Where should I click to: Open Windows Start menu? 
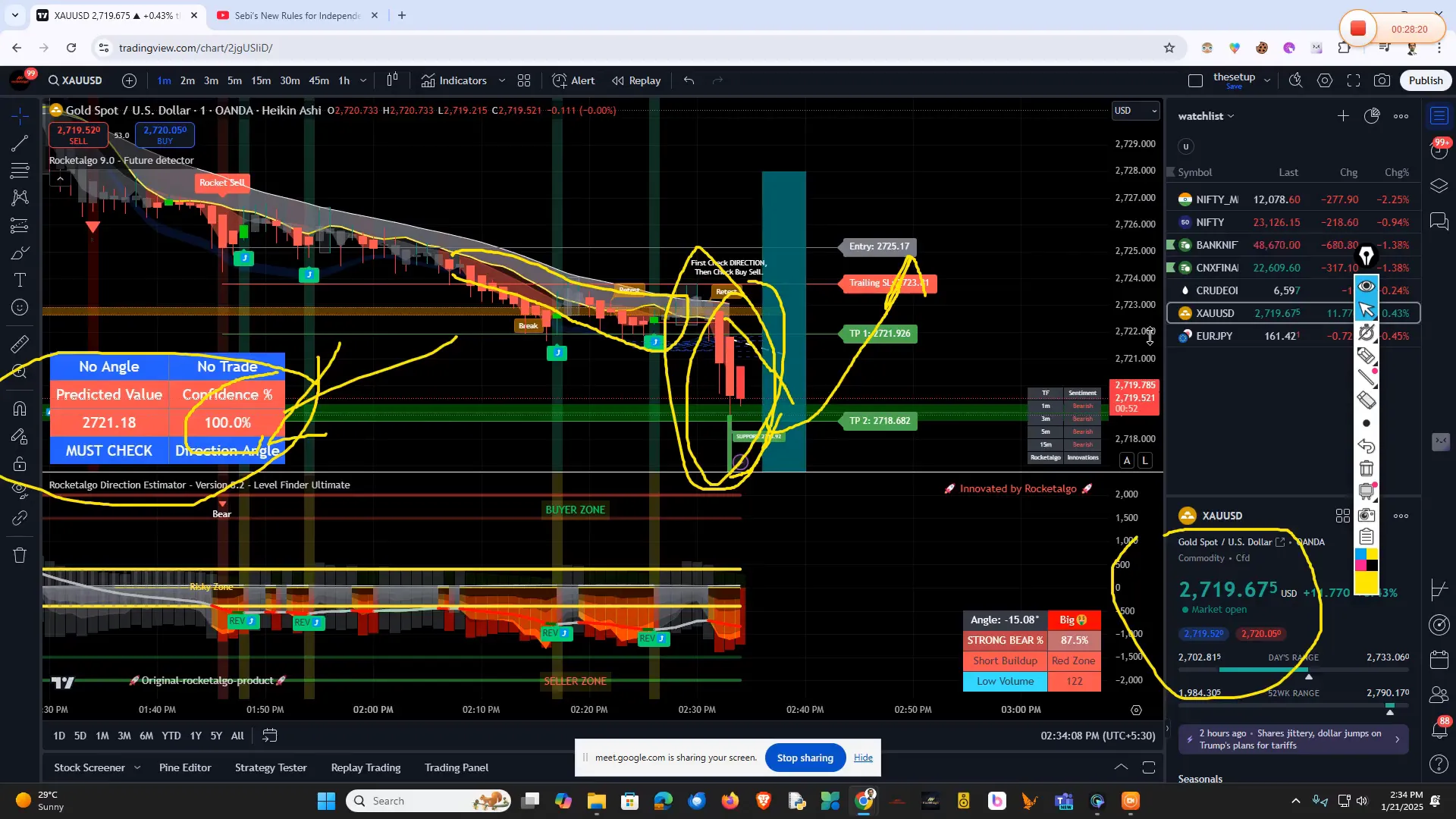coord(326,801)
